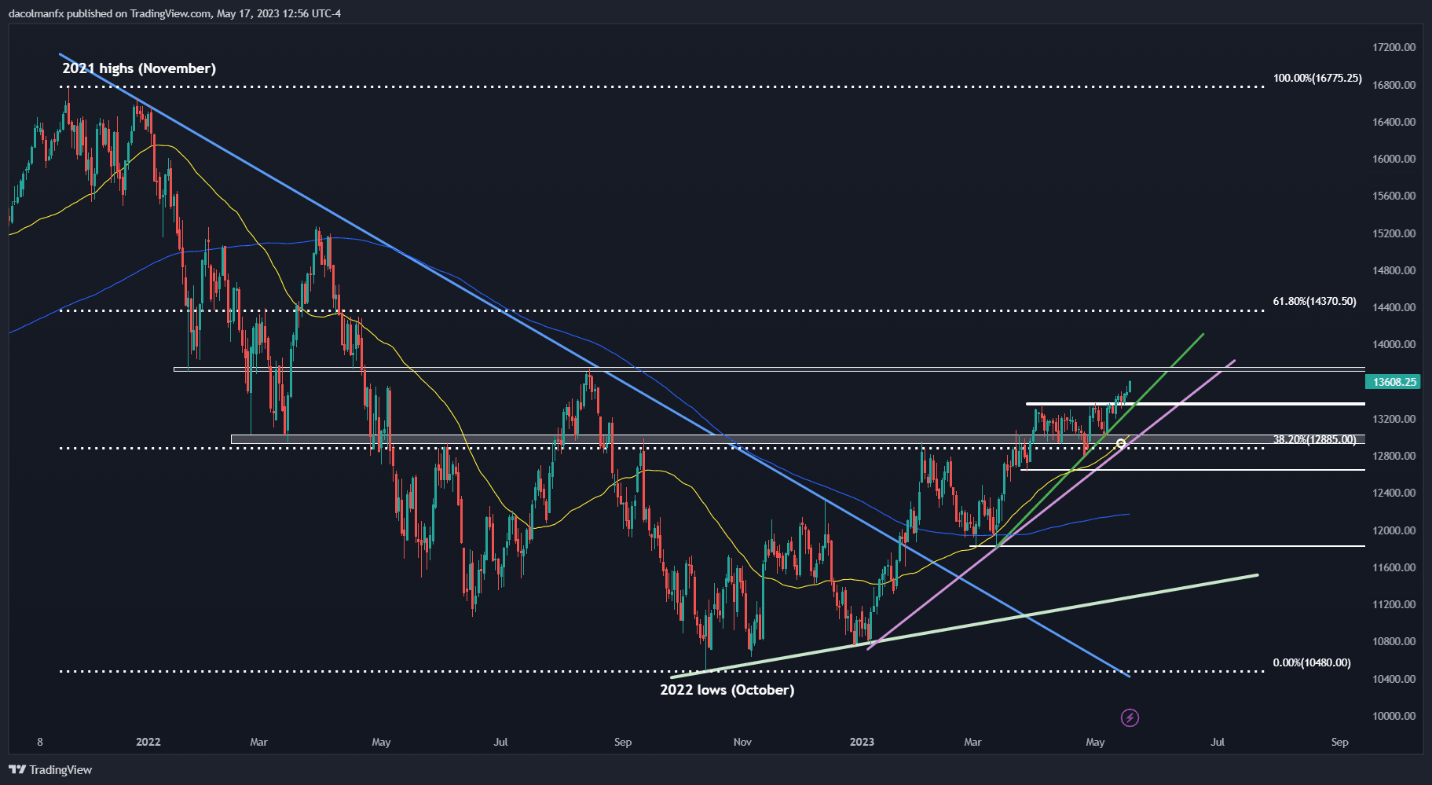The width and height of the screenshot is (1432, 785).
Task: Click the 2022 label on the time axis
Action: point(148,742)
